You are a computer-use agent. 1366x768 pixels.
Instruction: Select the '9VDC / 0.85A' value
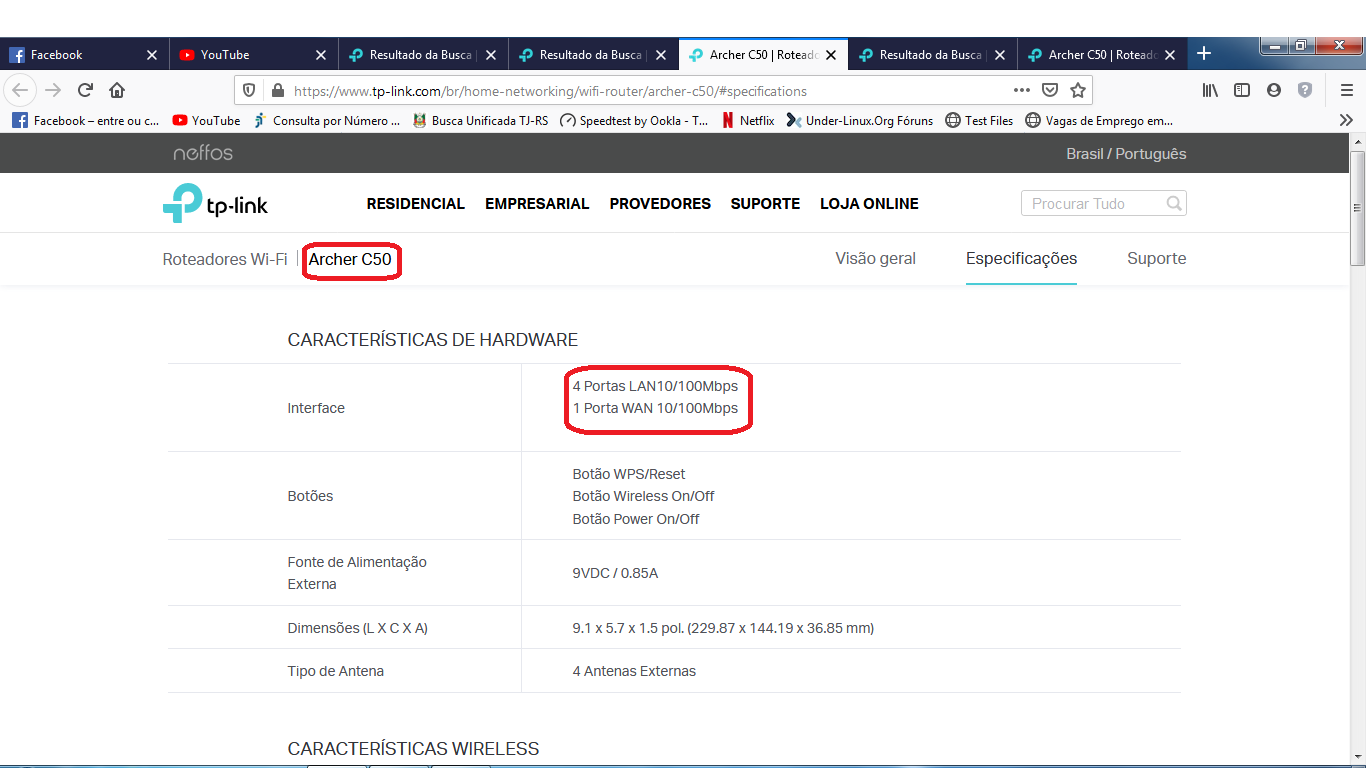pyautogui.click(x=615, y=573)
